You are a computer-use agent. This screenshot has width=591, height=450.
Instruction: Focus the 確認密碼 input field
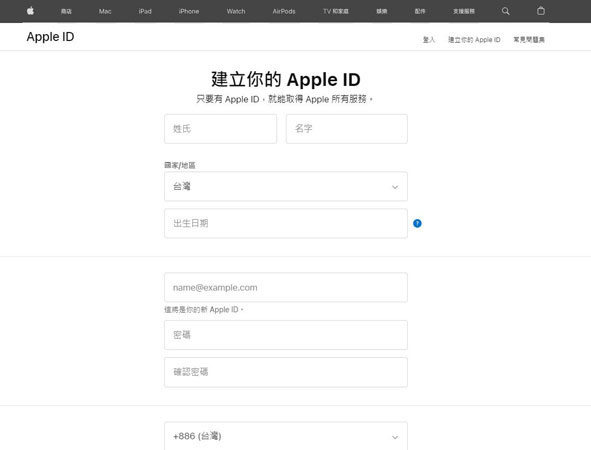pos(286,372)
